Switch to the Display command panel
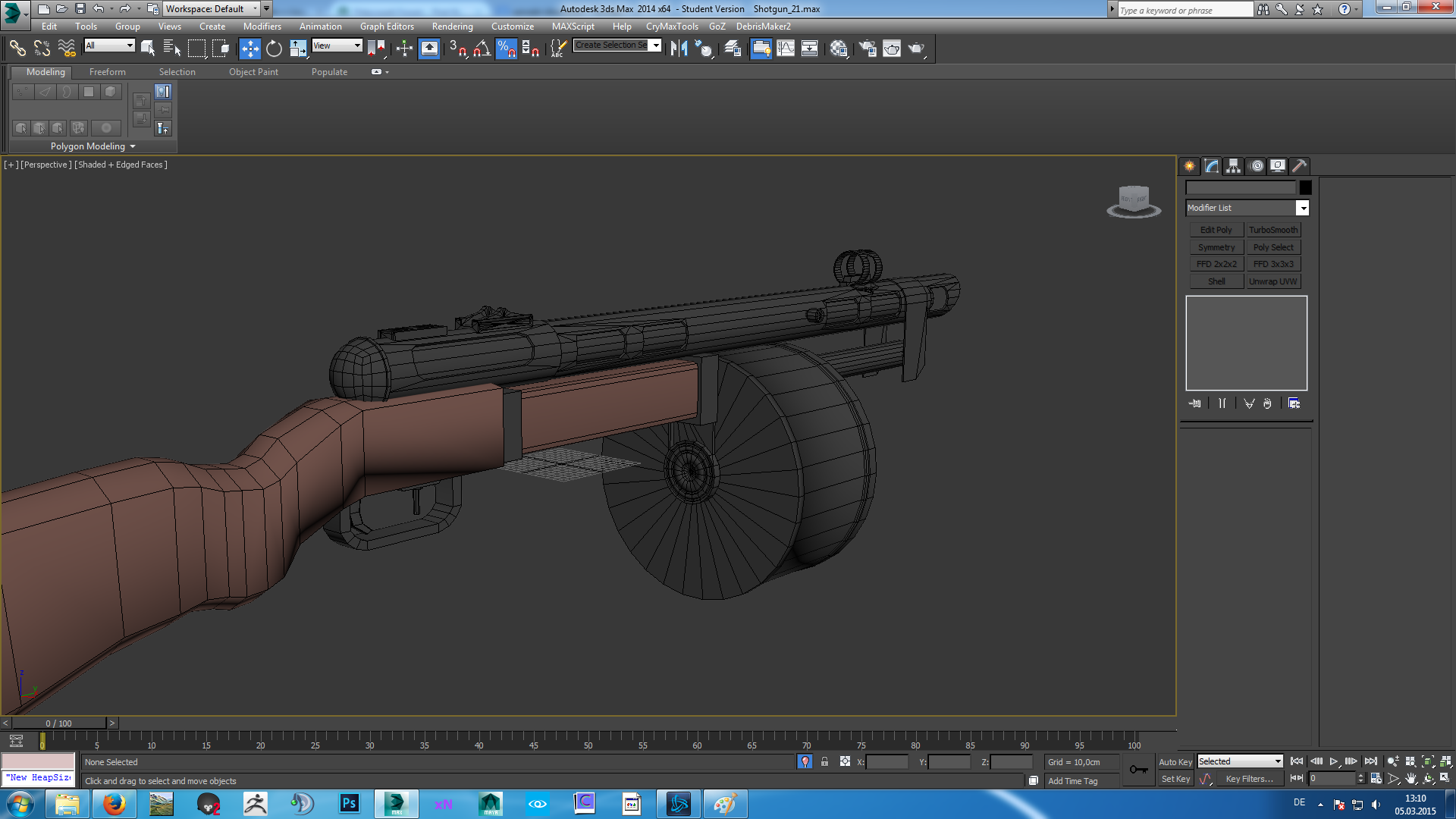 (1278, 166)
